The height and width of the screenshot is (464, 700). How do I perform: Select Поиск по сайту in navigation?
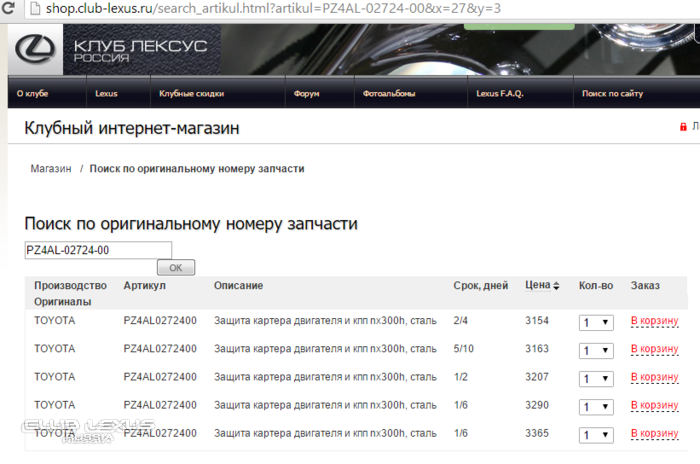612,93
